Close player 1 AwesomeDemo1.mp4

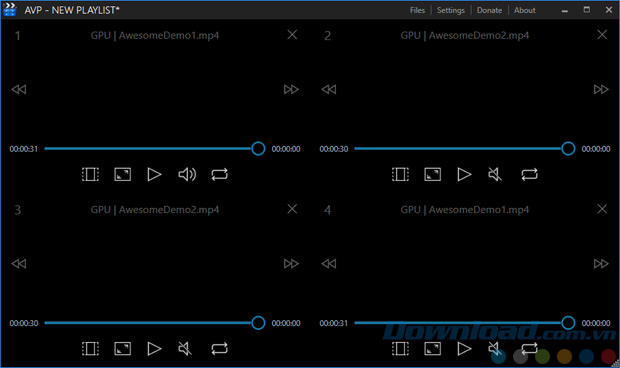pyautogui.click(x=292, y=35)
